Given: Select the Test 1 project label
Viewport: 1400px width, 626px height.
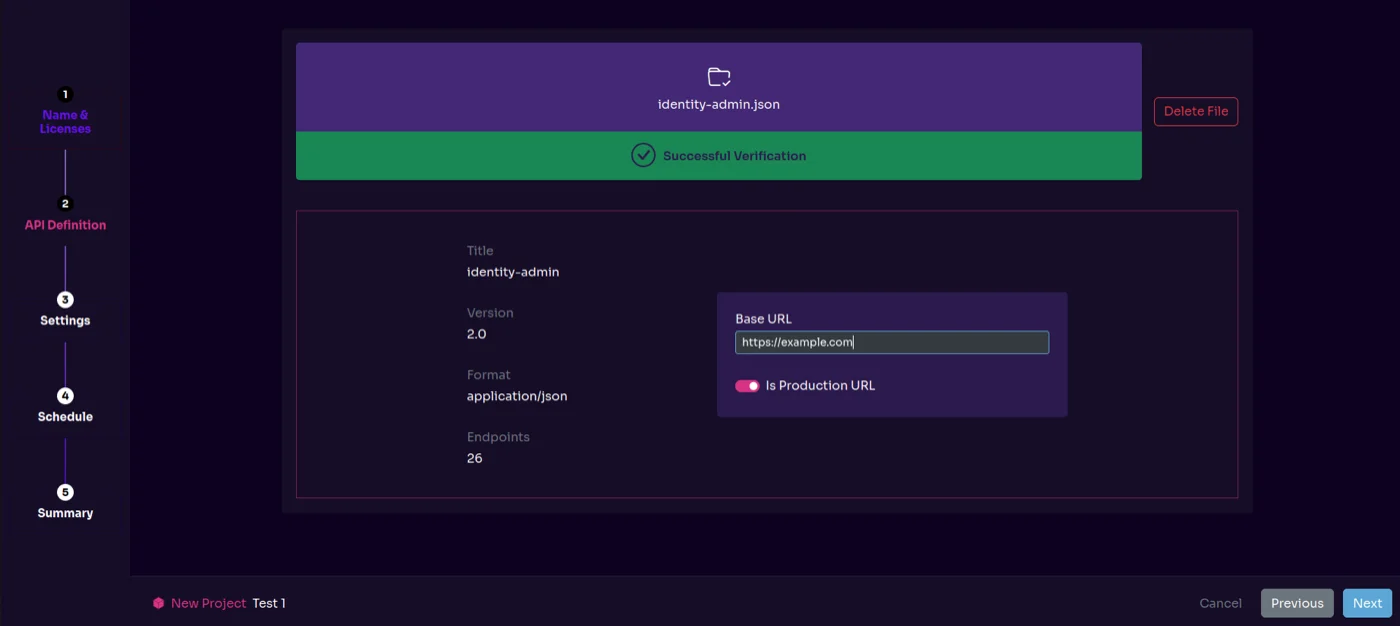Looking at the screenshot, I should pos(269,603).
